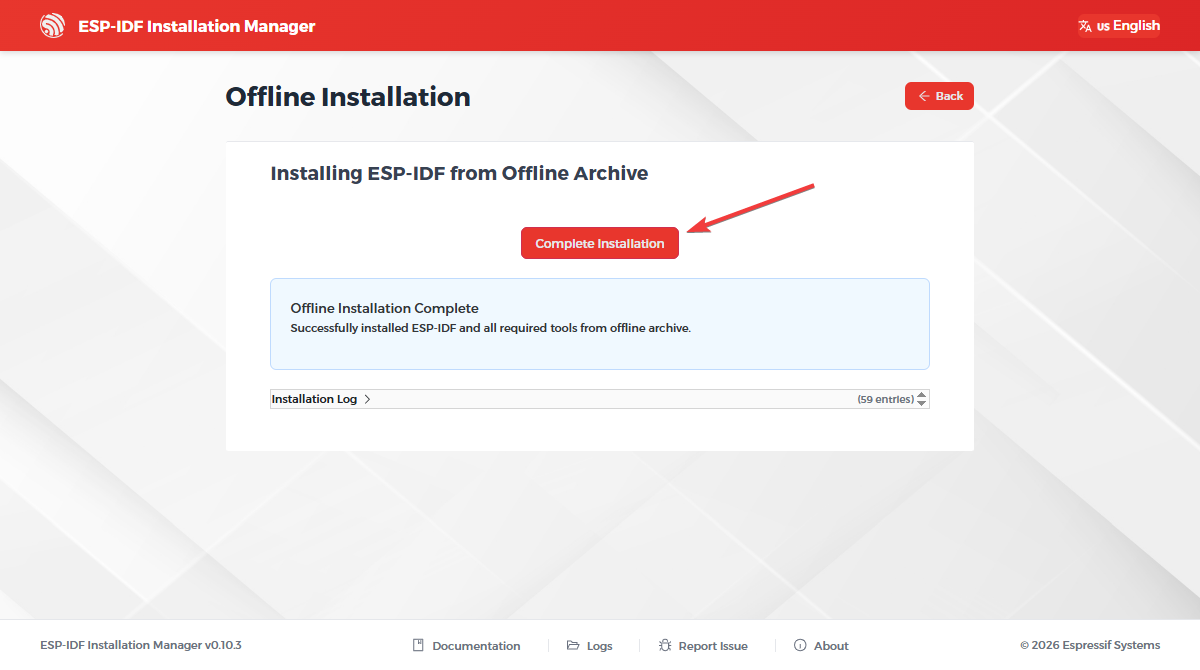Expand the Installation Log section
Viewport: 1200px width, 670px height.
(x=314, y=399)
